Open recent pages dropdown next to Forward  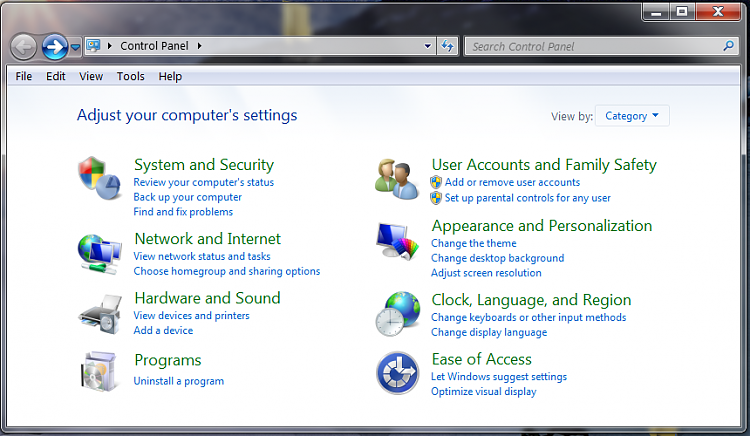(x=75, y=47)
